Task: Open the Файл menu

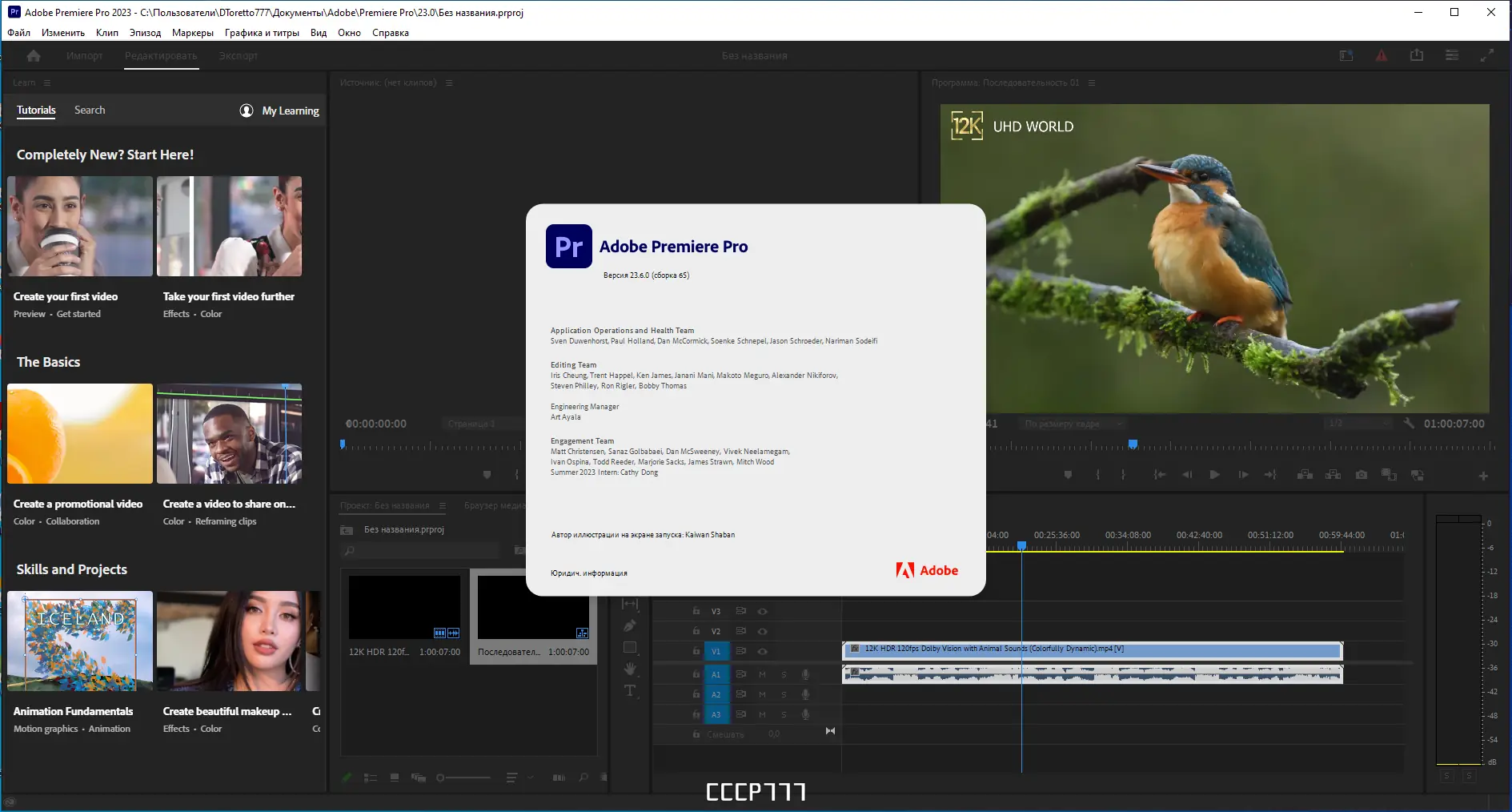Action: [x=19, y=33]
